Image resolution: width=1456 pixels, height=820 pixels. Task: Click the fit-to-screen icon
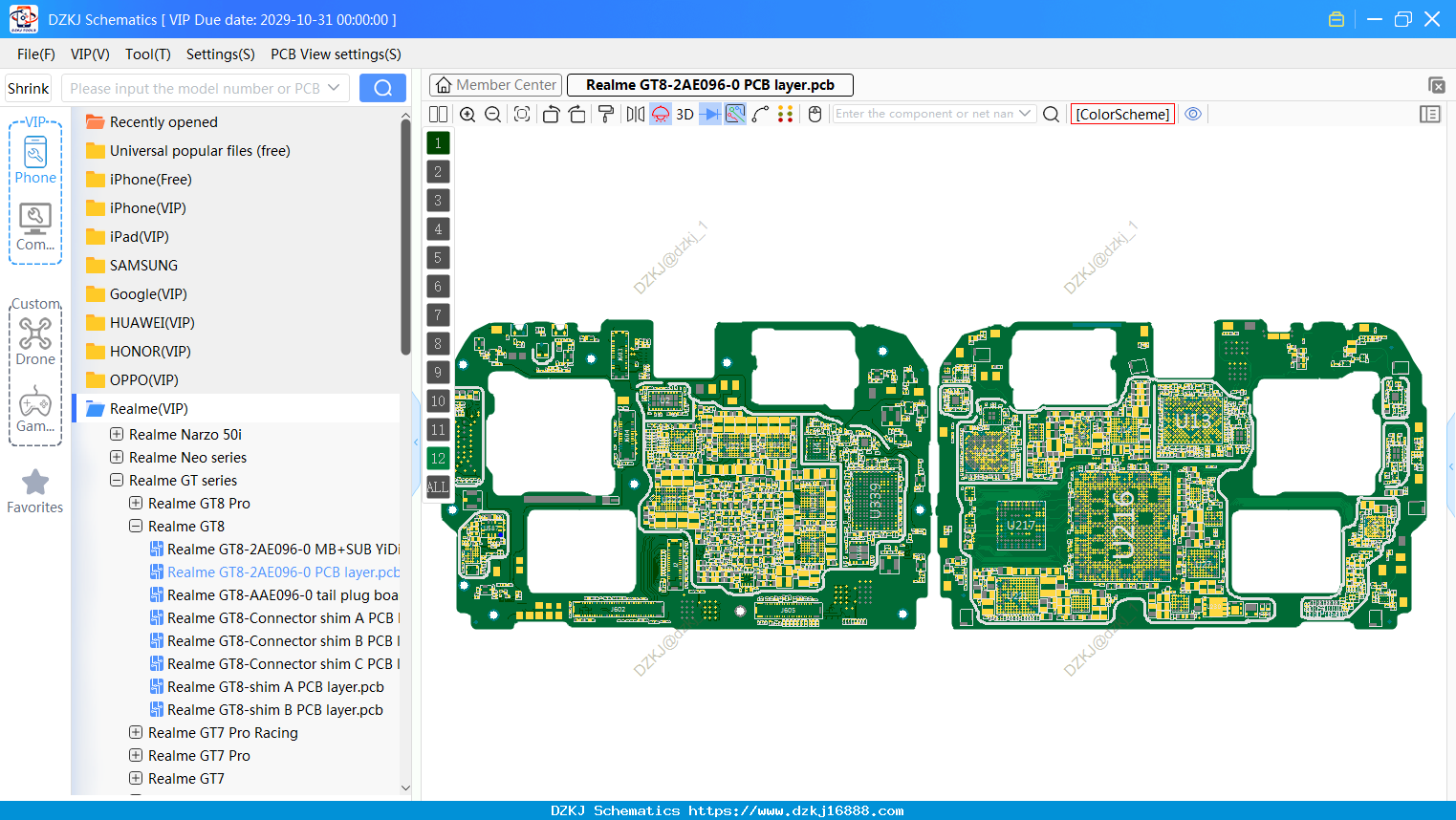pyautogui.click(x=522, y=115)
